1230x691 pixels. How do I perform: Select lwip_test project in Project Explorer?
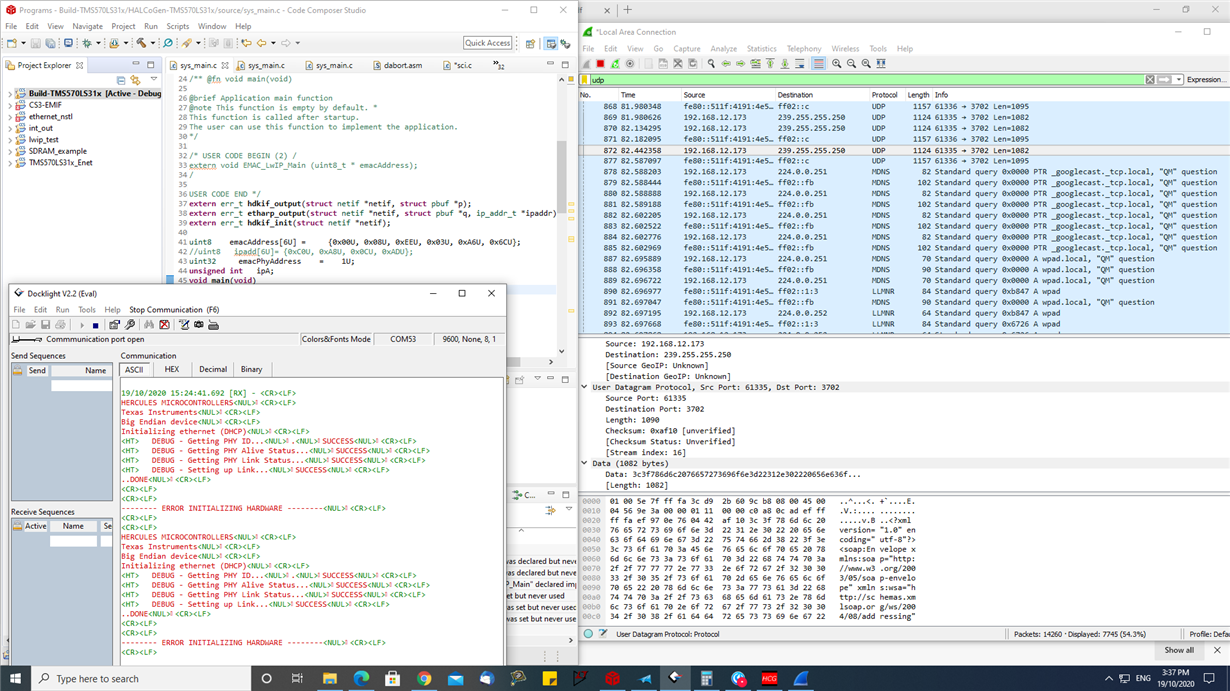point(43,140)
